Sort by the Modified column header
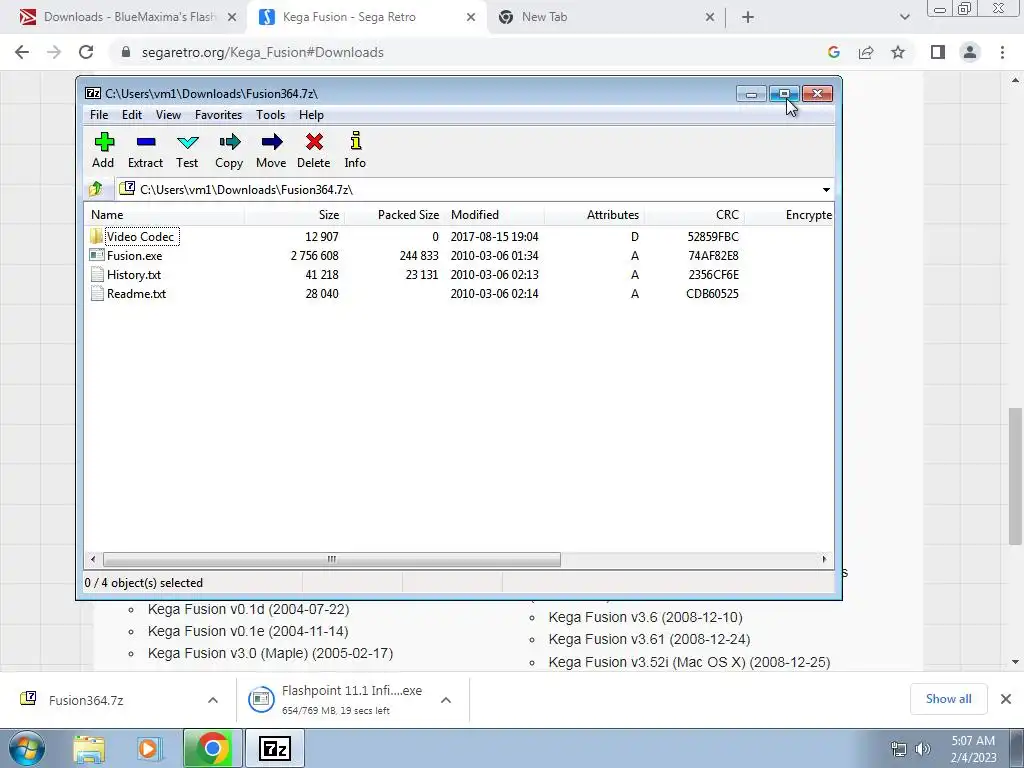1024x768 pixels. 494,215
